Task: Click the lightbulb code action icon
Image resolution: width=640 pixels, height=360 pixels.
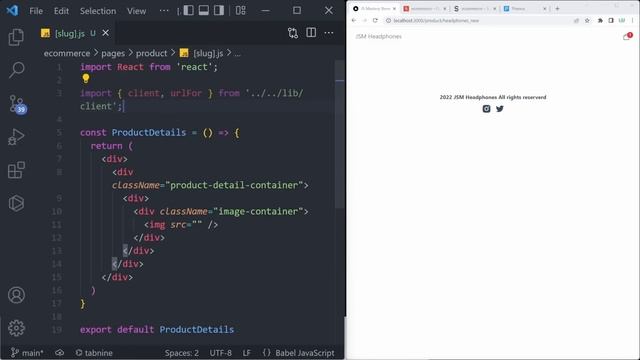Action: pos(85,78)
